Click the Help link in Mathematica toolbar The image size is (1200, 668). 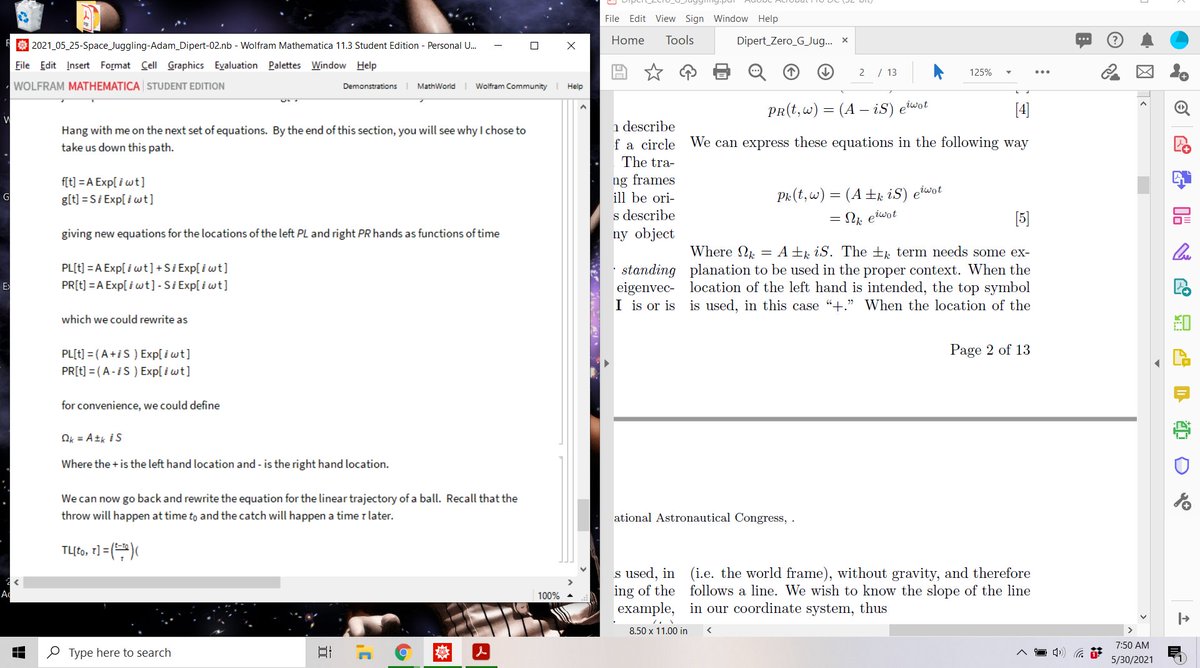point(575,86)
